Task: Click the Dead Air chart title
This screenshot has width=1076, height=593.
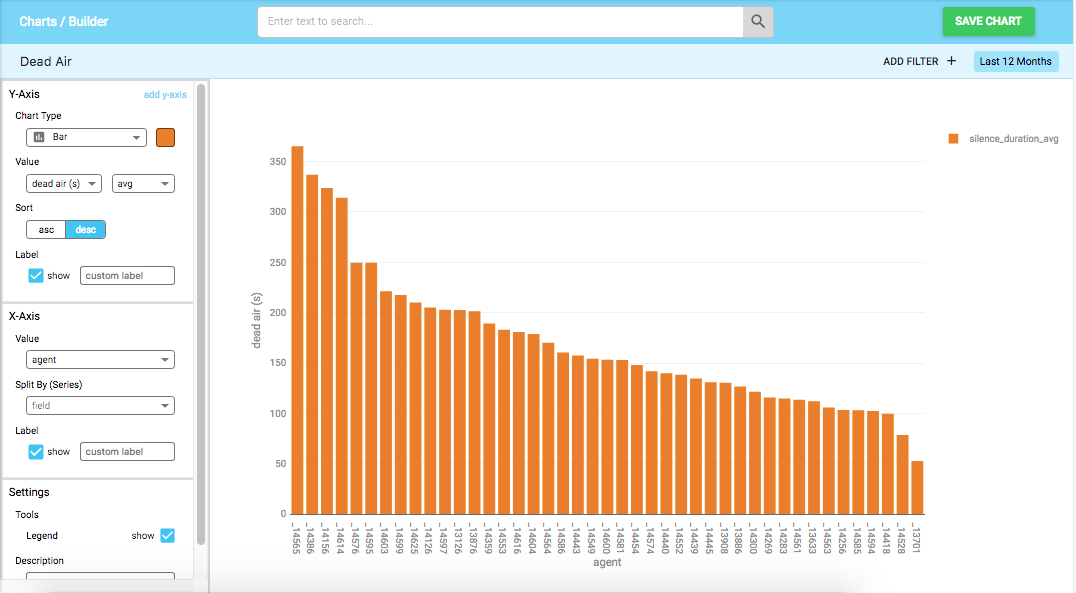Action: point(46,61)
